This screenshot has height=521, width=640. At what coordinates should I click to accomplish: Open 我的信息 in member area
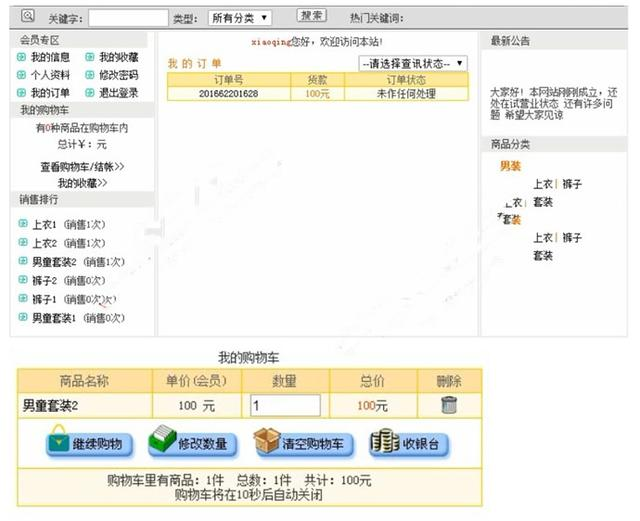tap(50, 57)
